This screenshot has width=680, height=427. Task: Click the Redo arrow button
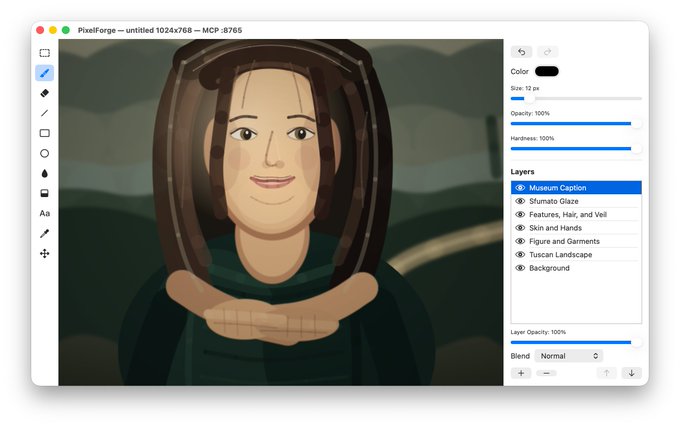pyautogui.click(x=548, y=52)
